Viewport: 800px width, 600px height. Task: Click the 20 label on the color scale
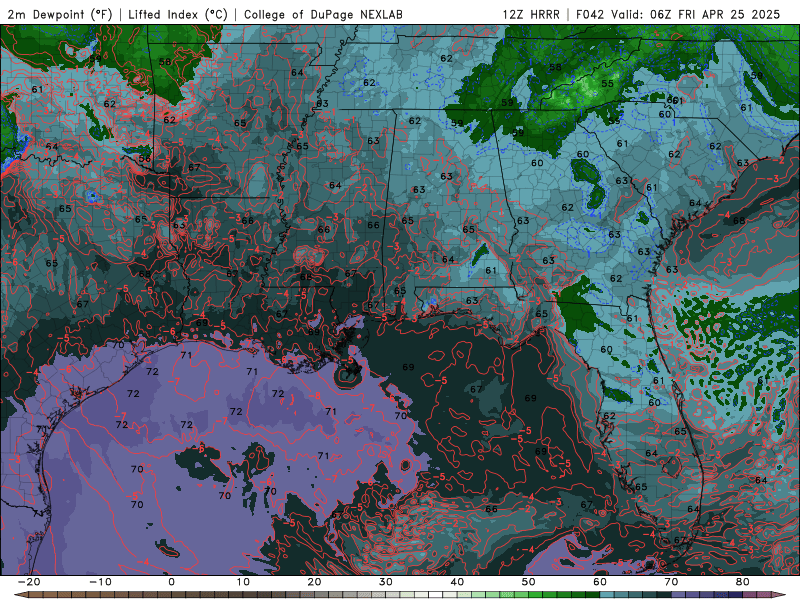[x=314, y=582]
